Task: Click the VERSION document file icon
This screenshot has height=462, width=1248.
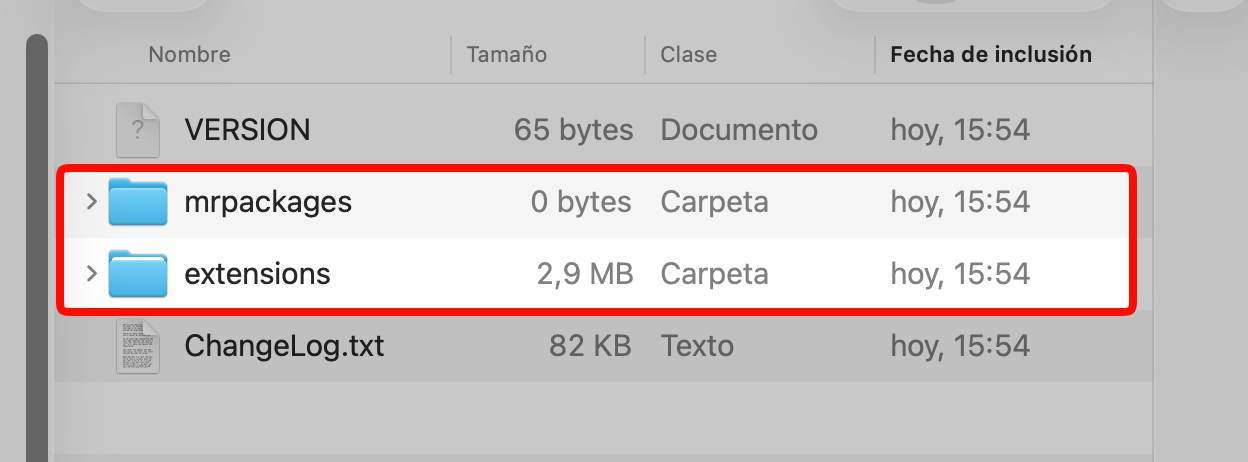Action: click(x=138, y=130)
